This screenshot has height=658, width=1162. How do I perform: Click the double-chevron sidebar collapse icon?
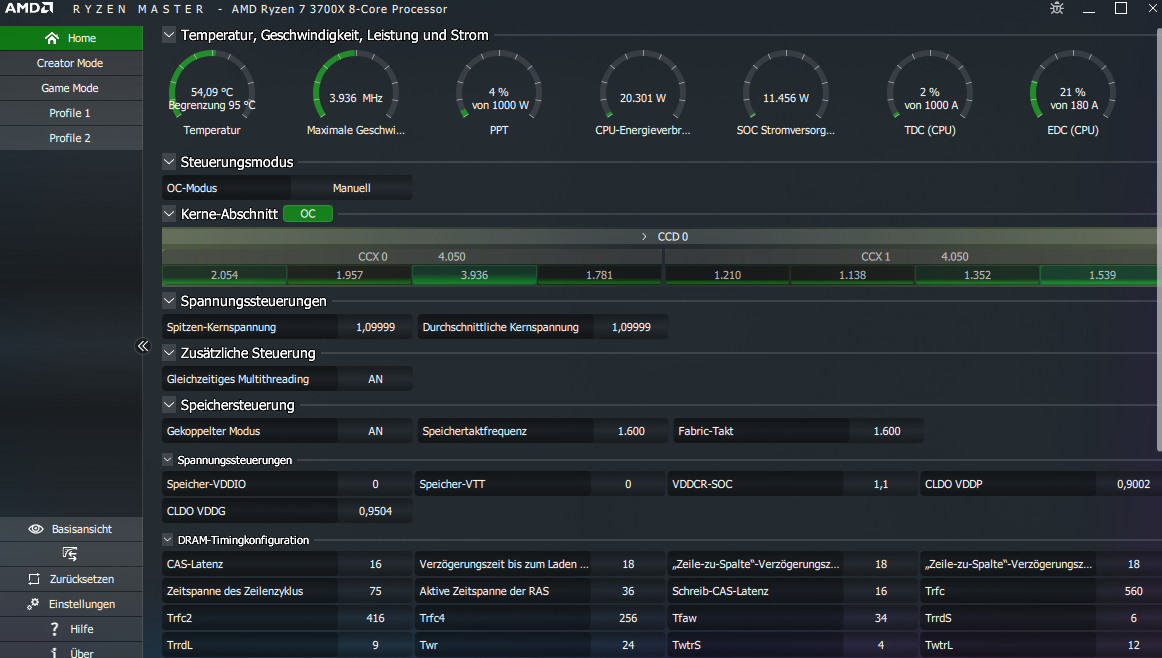tap(143, 346)
